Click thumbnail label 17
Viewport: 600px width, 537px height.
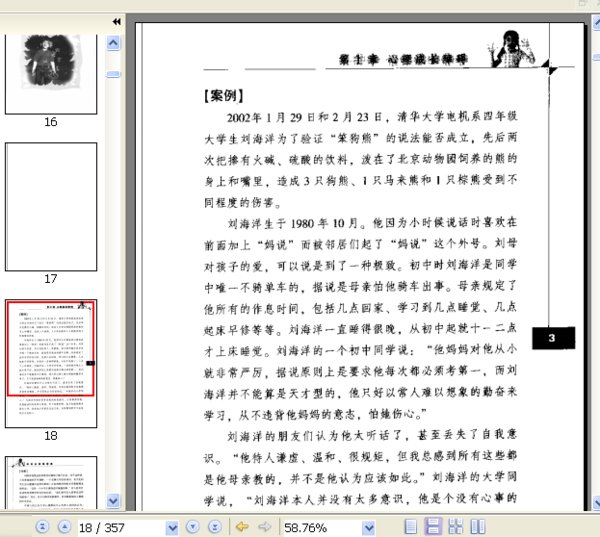click(51, 279)
